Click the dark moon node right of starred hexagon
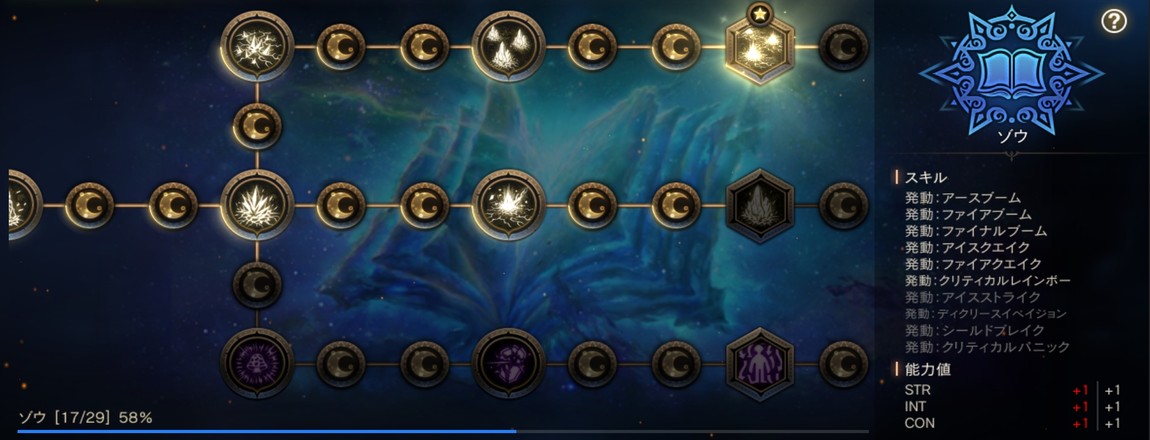Screen dimensions: 1150x440 tap(843, 47)
